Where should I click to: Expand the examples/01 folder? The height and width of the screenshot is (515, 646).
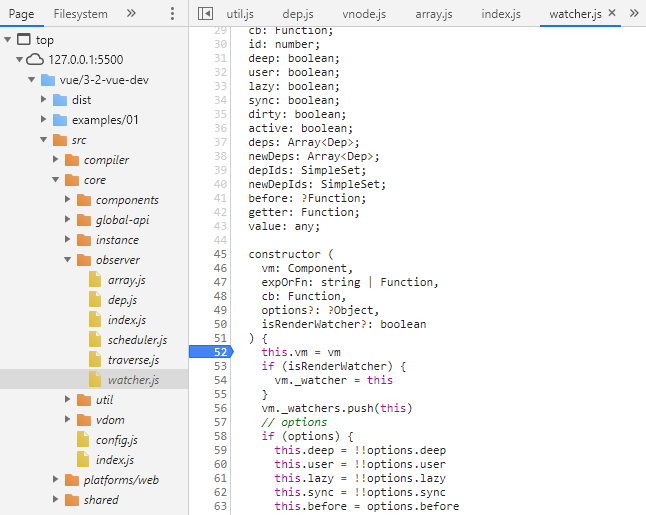pyautogui.click(x=43, y=119)
